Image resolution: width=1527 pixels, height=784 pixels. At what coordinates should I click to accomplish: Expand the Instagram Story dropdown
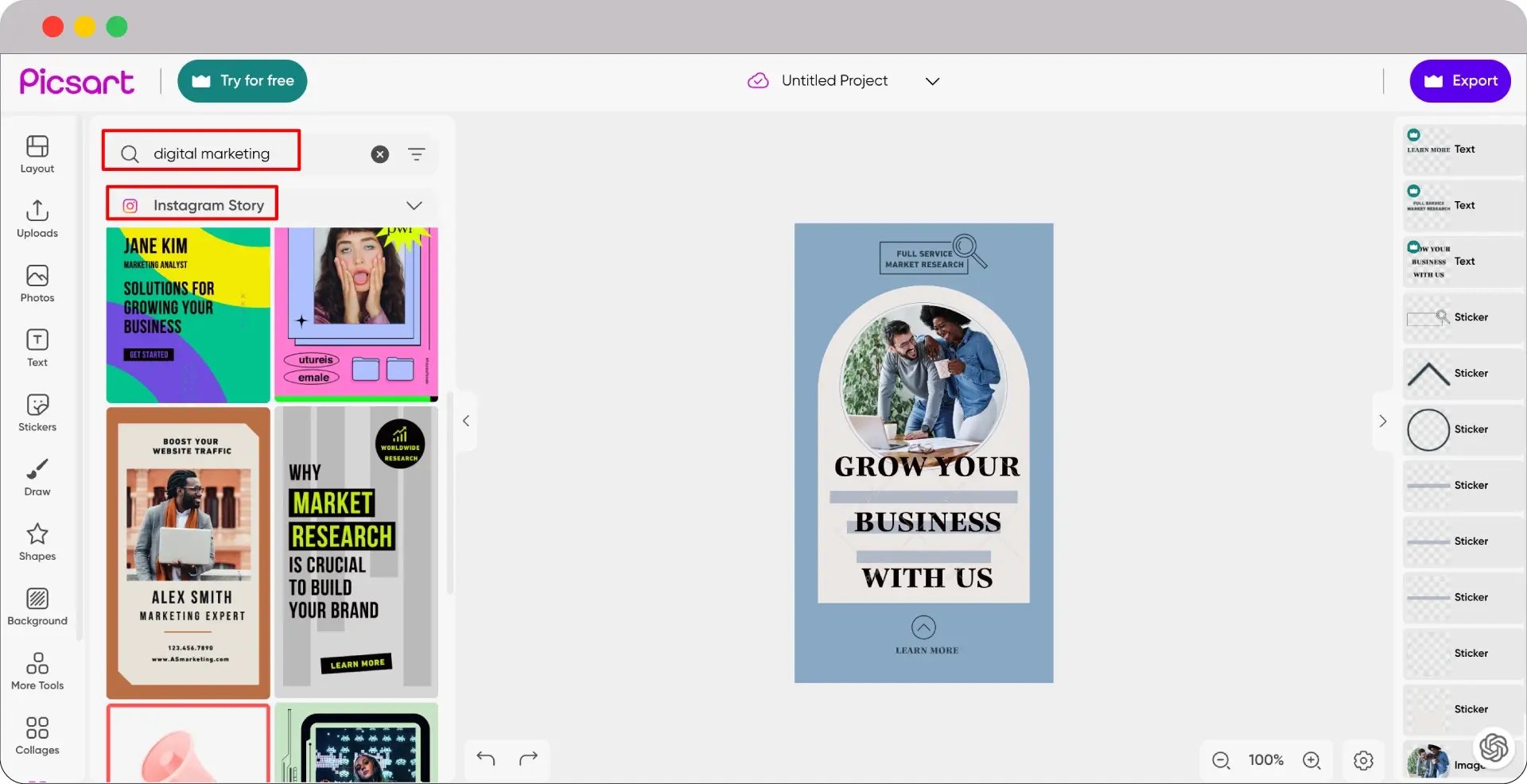pos(414,205)
